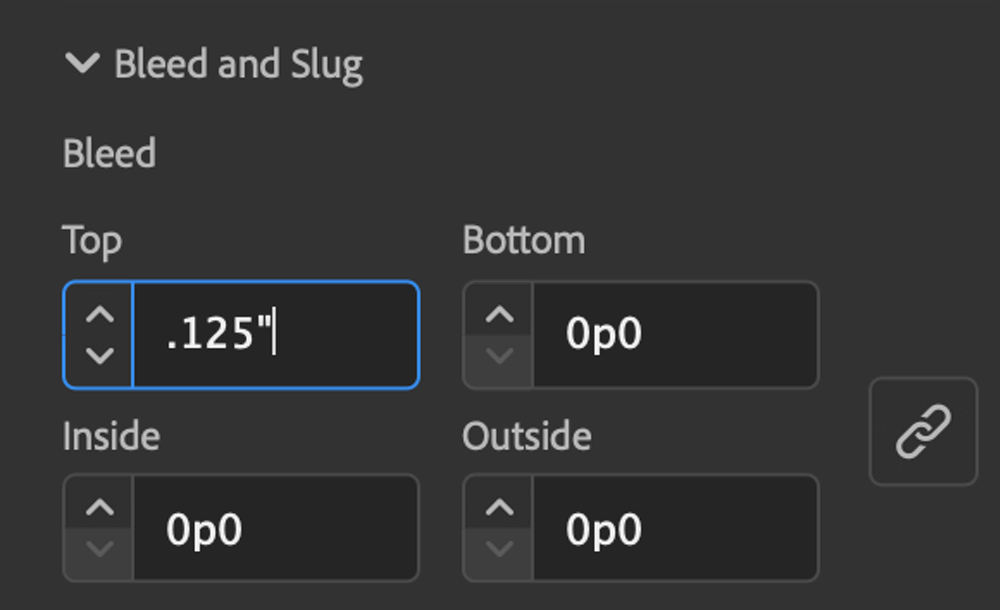Select the Bottom bleed value field
Image resolution: width=1000 pixels, height=610 pixels.
click(x=675, y=334)
